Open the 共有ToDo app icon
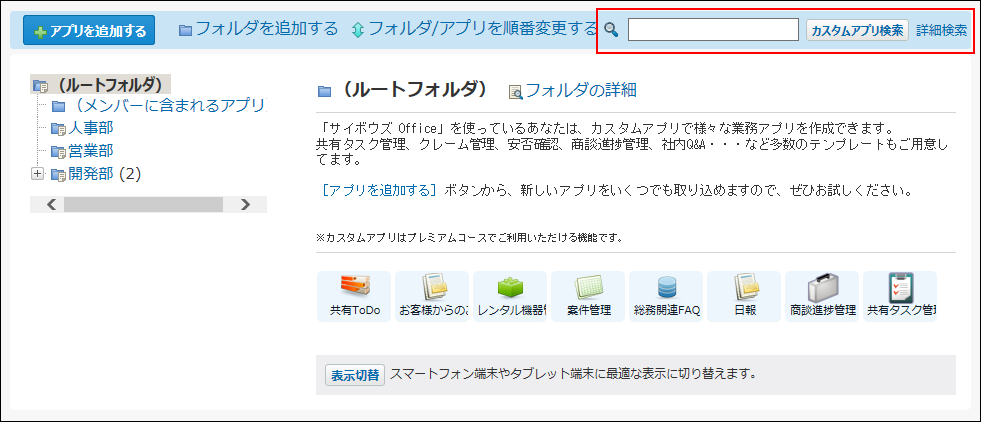 (355, 288)
